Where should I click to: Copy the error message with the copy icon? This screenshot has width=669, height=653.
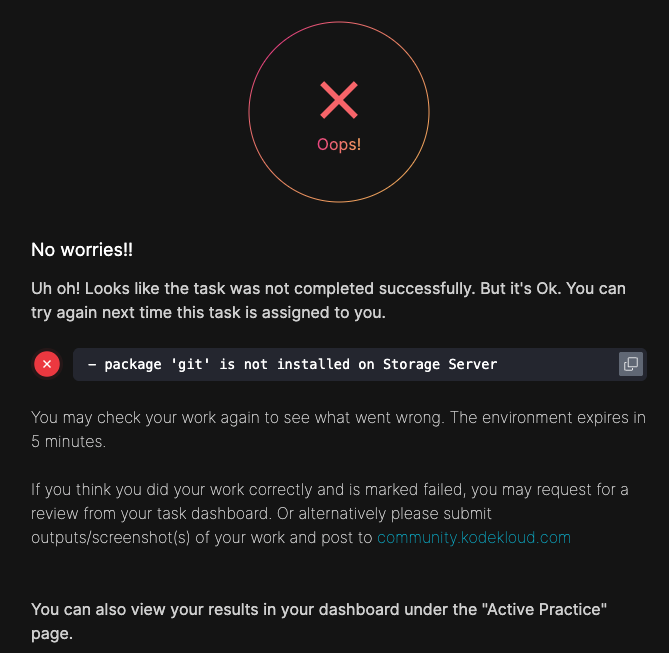pyautogui.click(x=630, y=364)
